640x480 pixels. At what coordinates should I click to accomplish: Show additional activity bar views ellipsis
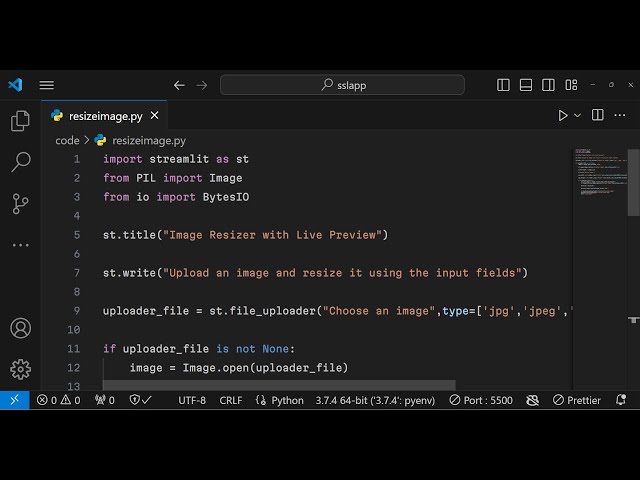click(20, 245)
